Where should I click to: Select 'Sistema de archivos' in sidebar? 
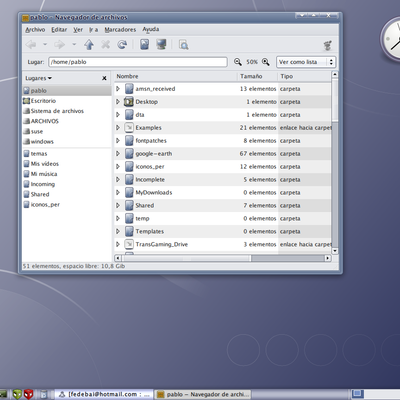[x=67, y=111]
